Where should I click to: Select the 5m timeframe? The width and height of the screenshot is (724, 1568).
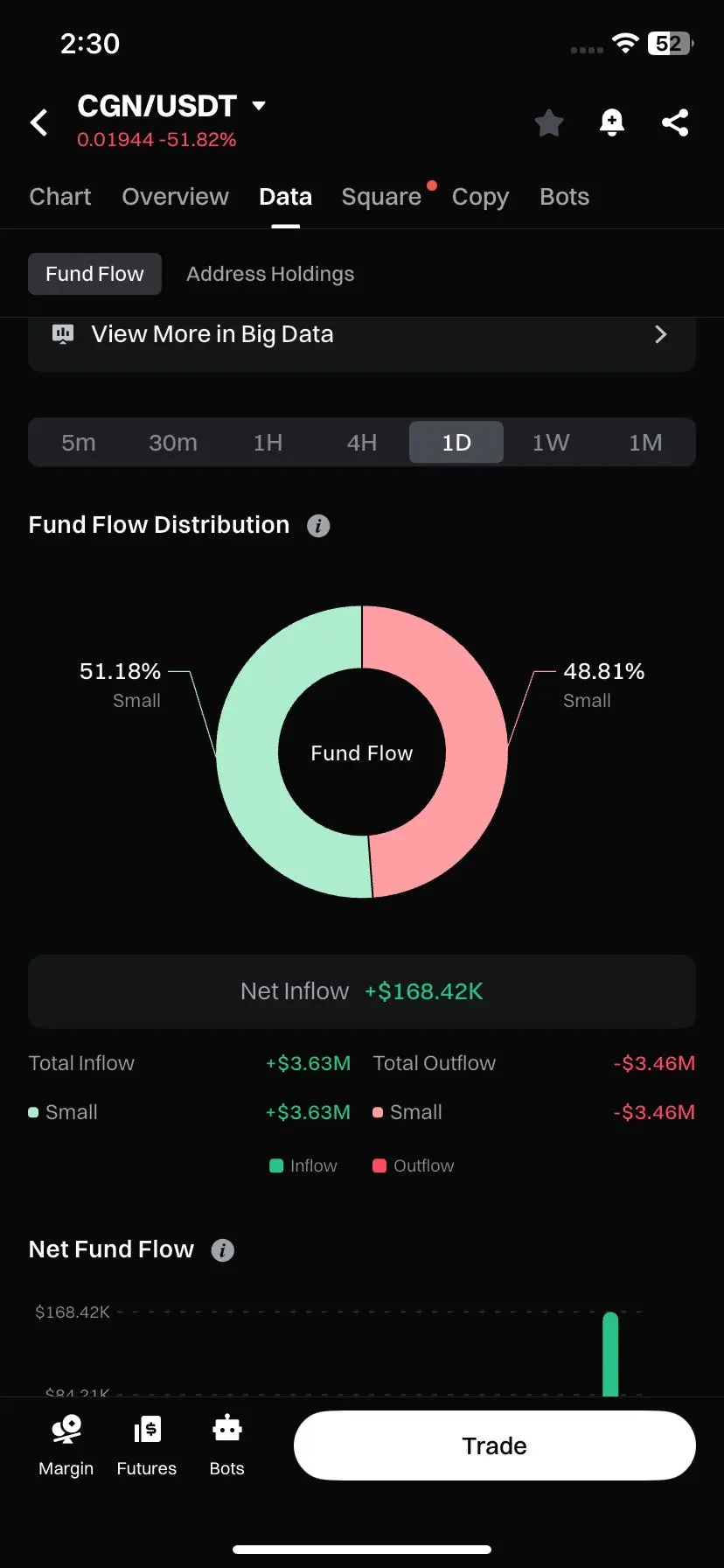click(79, 443)
